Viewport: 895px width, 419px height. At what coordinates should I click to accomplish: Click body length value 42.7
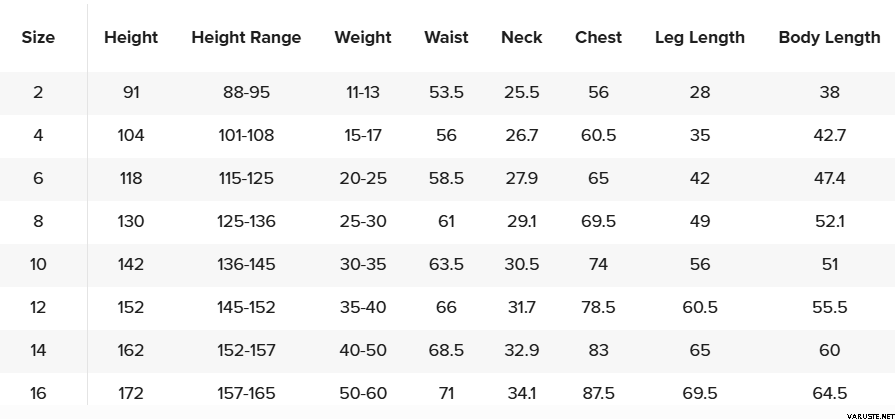pyautogui.click(x=829, y=136)
